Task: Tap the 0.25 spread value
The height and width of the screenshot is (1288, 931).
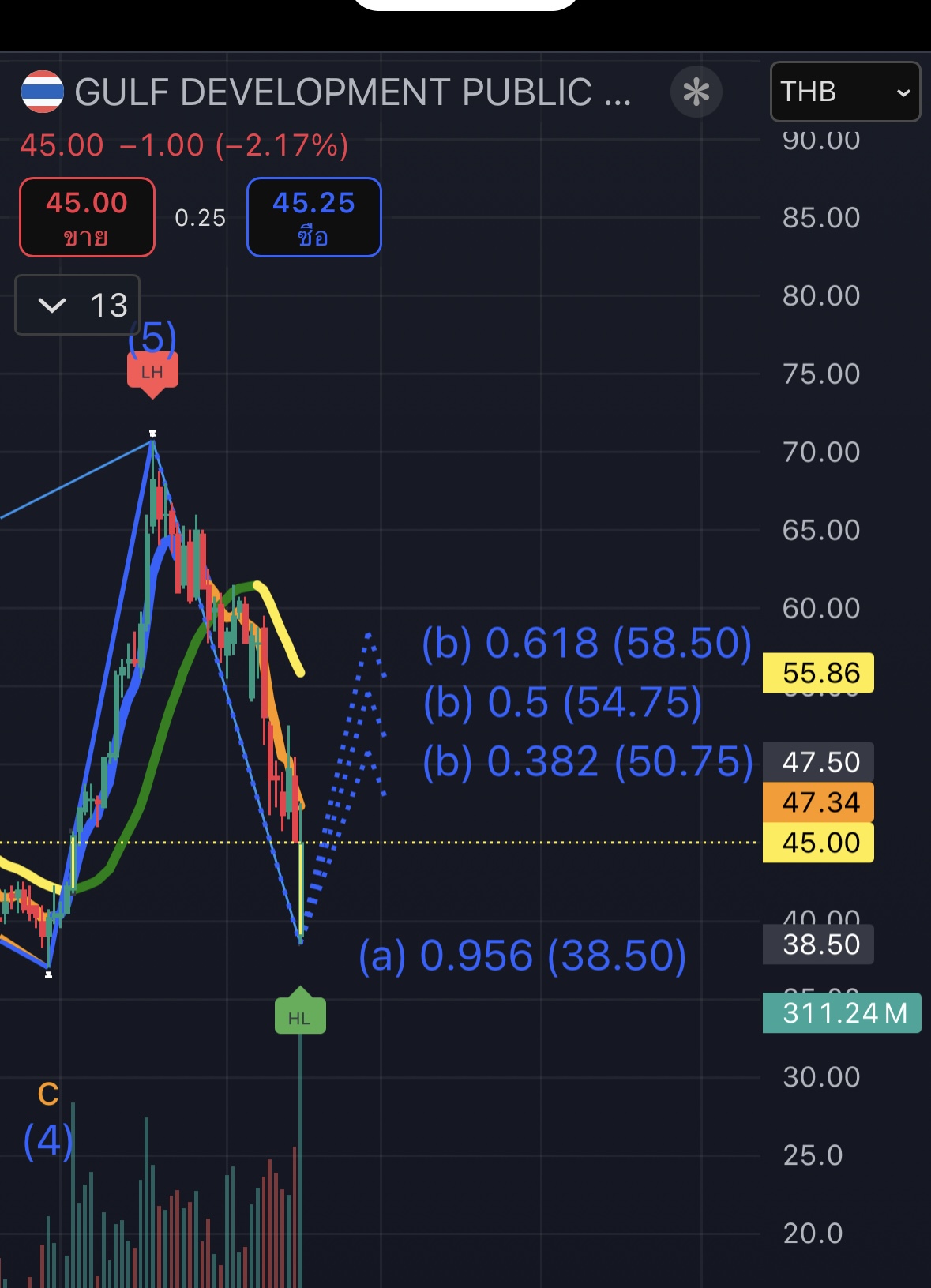Action: 201,218
